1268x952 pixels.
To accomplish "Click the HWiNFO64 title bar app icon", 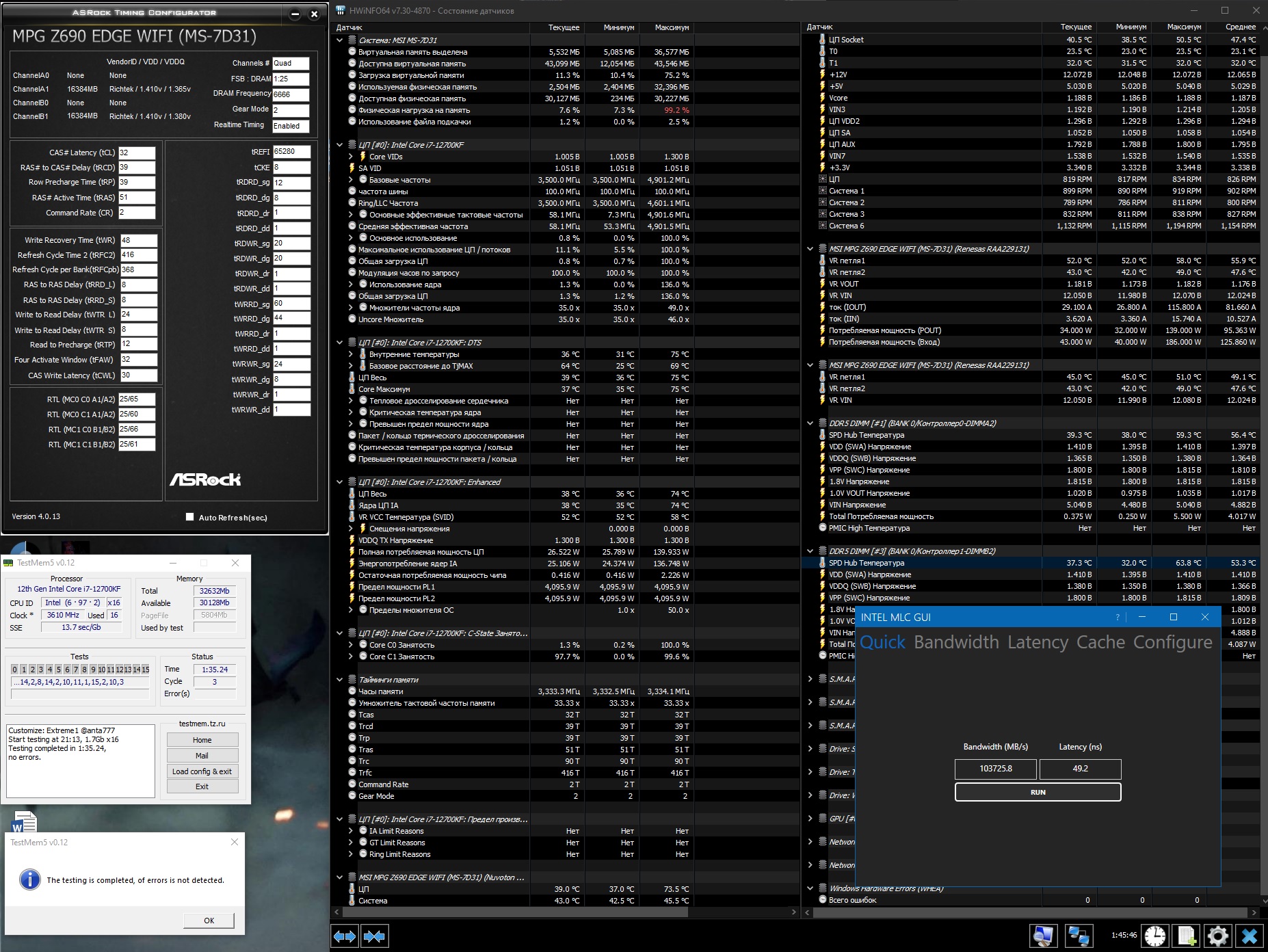I will click(341, 11).
